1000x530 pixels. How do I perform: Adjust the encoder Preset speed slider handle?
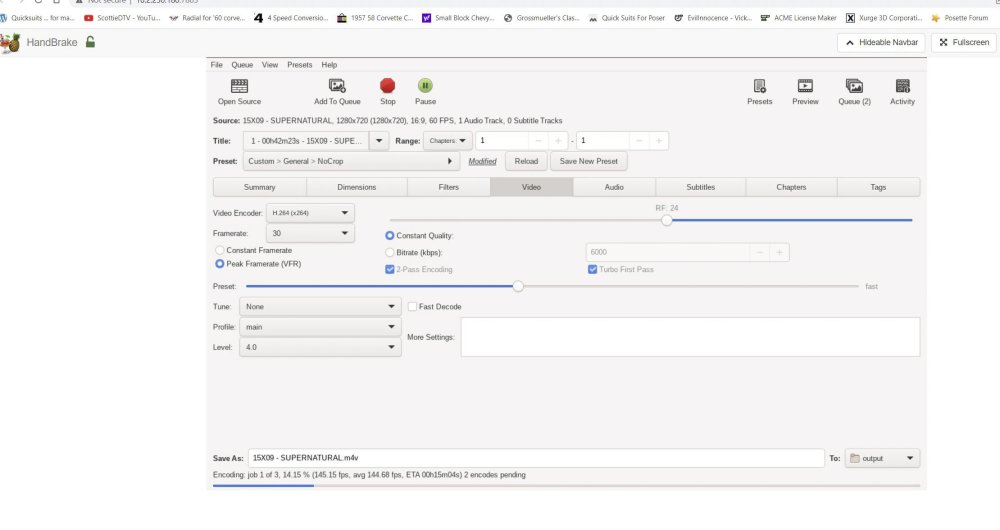coord(518,286)
